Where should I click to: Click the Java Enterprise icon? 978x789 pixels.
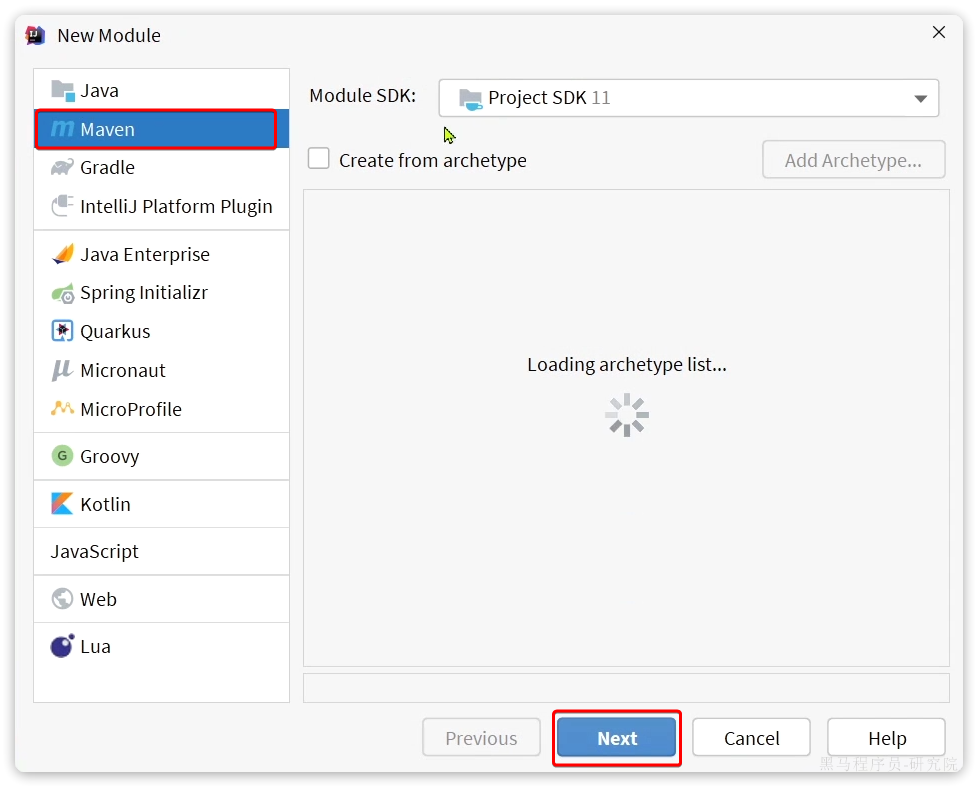tap(62, 254)
